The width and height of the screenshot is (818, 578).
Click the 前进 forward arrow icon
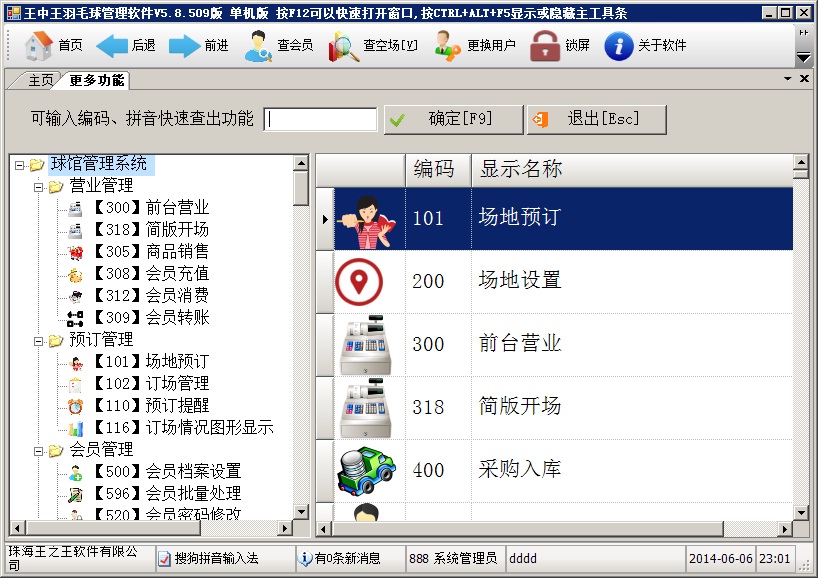pos(184,45)
